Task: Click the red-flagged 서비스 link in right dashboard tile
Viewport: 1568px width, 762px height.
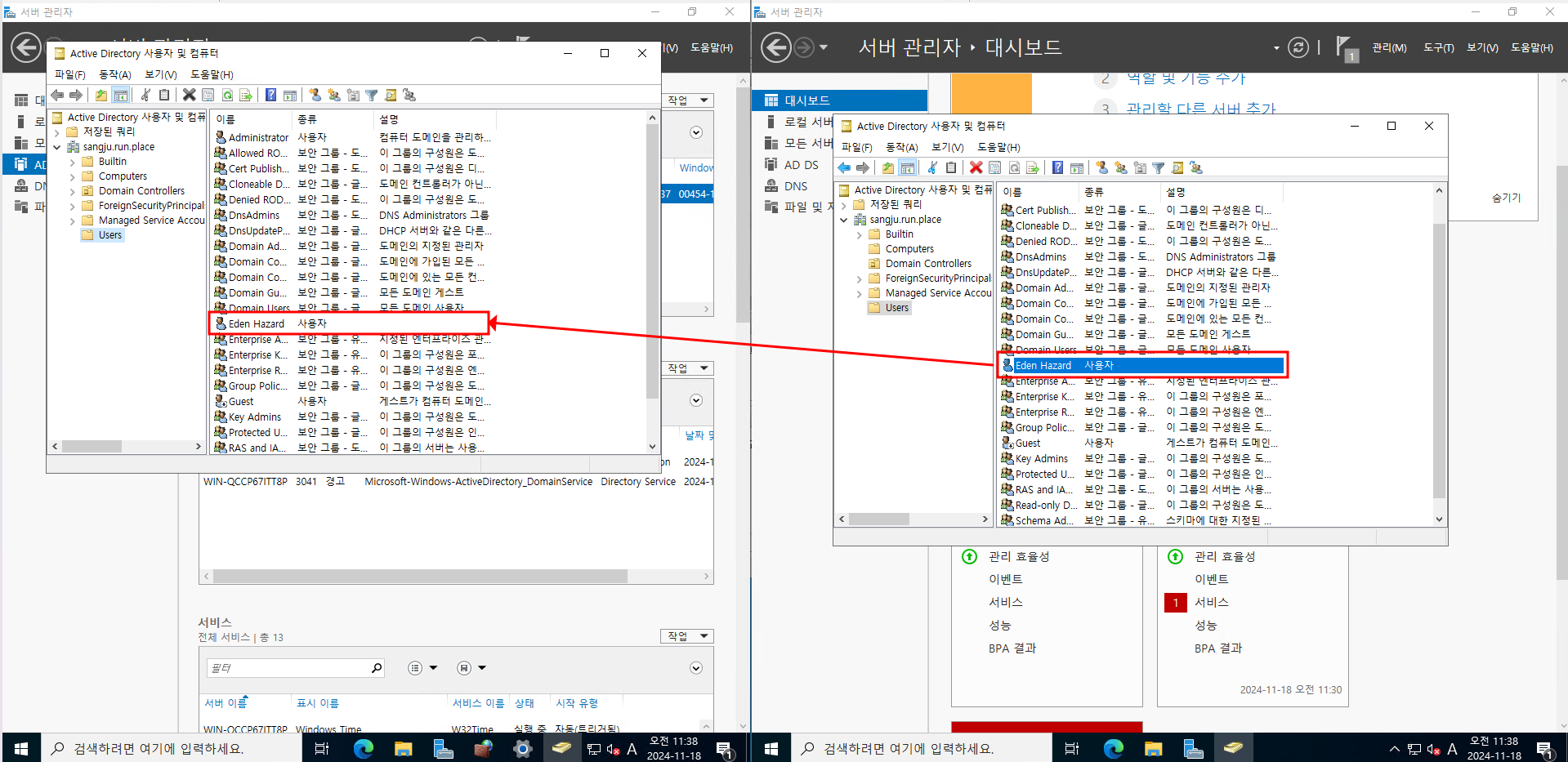Action: [x=1212, y=603]
